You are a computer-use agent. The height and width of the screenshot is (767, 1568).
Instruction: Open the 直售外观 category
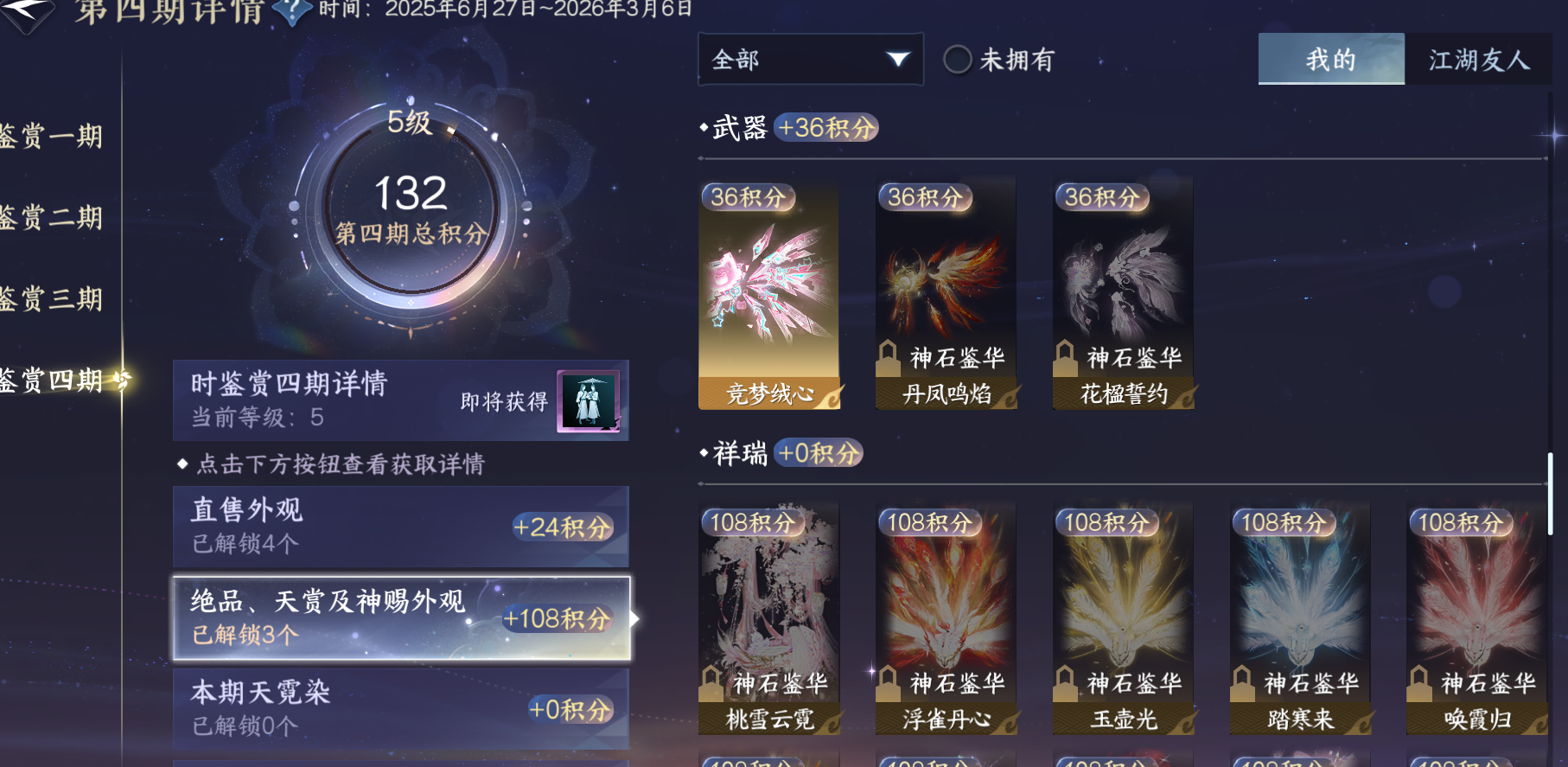pos(401,527)
